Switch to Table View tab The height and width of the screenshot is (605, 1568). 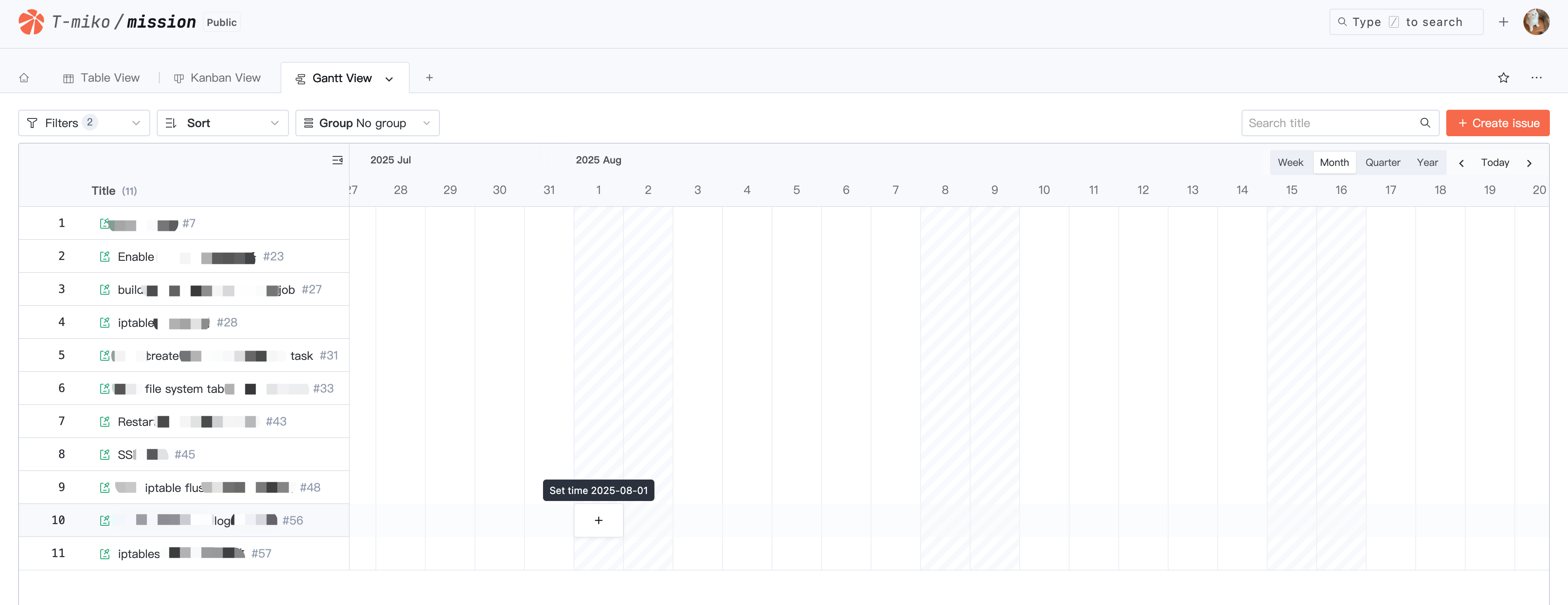[102, 78]
